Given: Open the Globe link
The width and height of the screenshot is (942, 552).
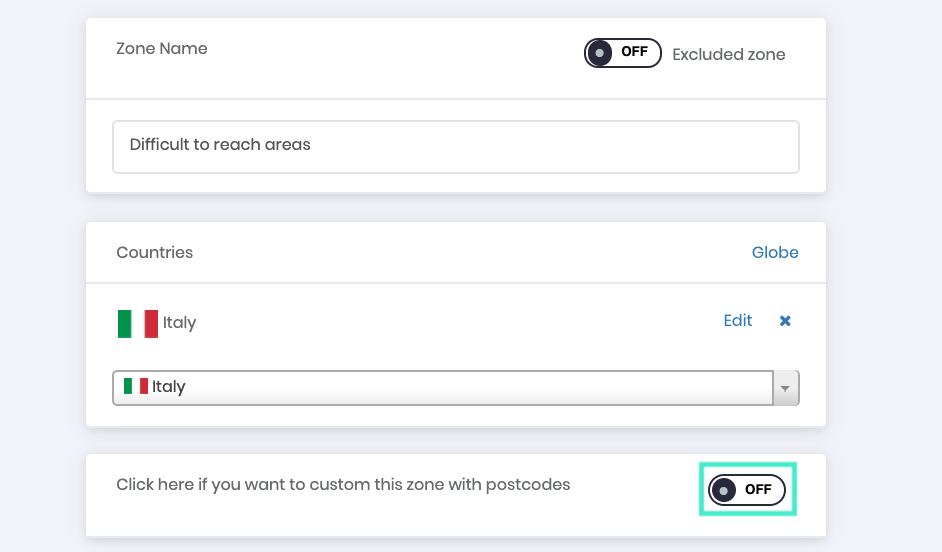Looking at the screenshot, I should (x=775, y=252).
